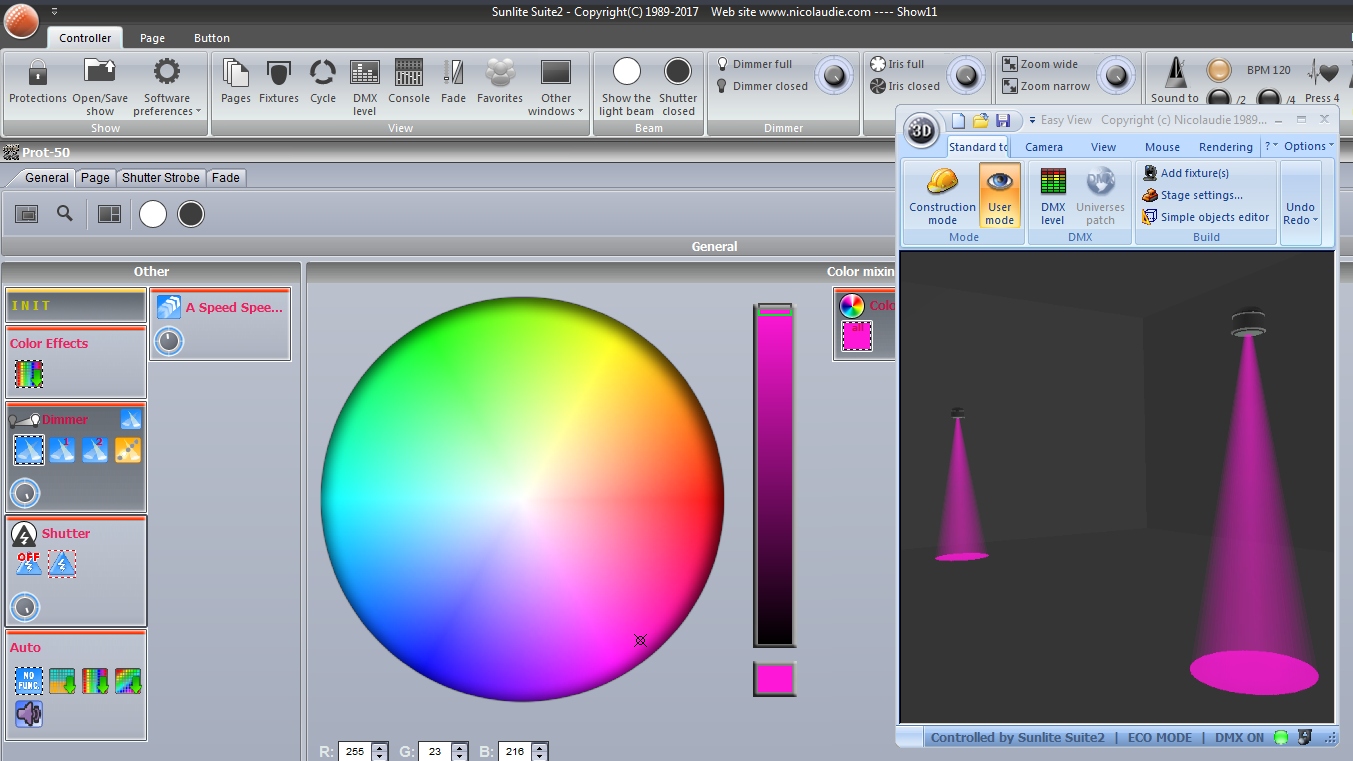The height and width of the screenshot is (761, 1353).
Task: Select the A Speed channel icon
Action: click(x=169, y=307)
